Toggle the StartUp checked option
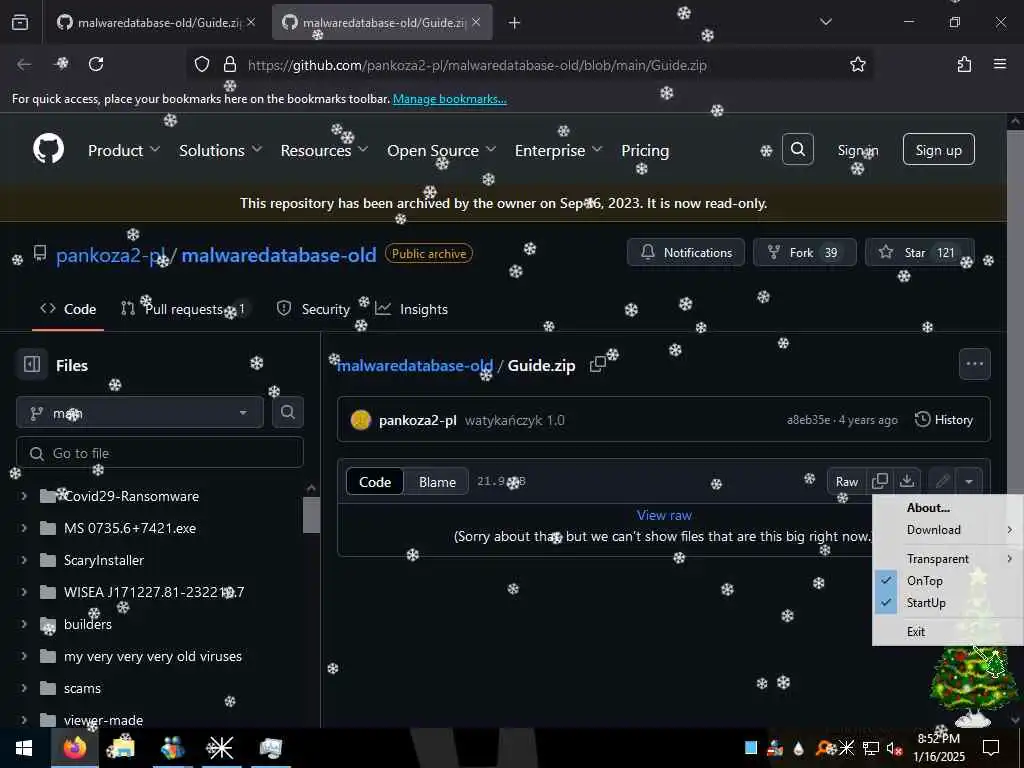This screenshot has width=1024, height=768. click(948, 603)
